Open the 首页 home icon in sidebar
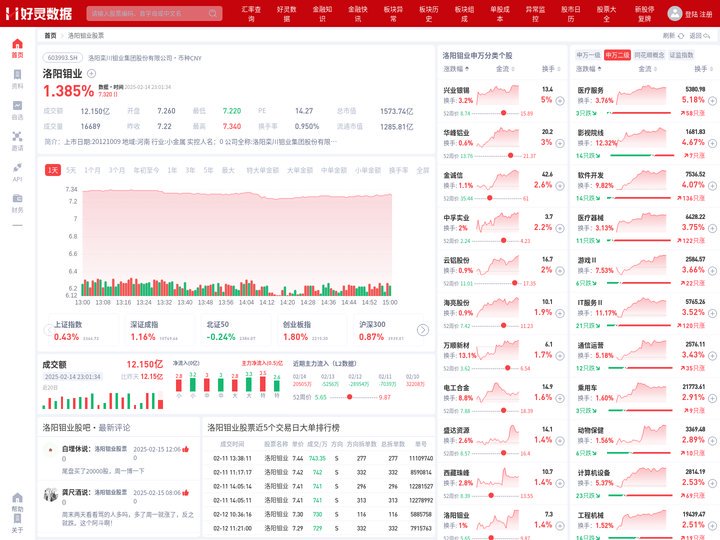Image resolution: width=720 pixels, height=540 pixels. (17, 48)
